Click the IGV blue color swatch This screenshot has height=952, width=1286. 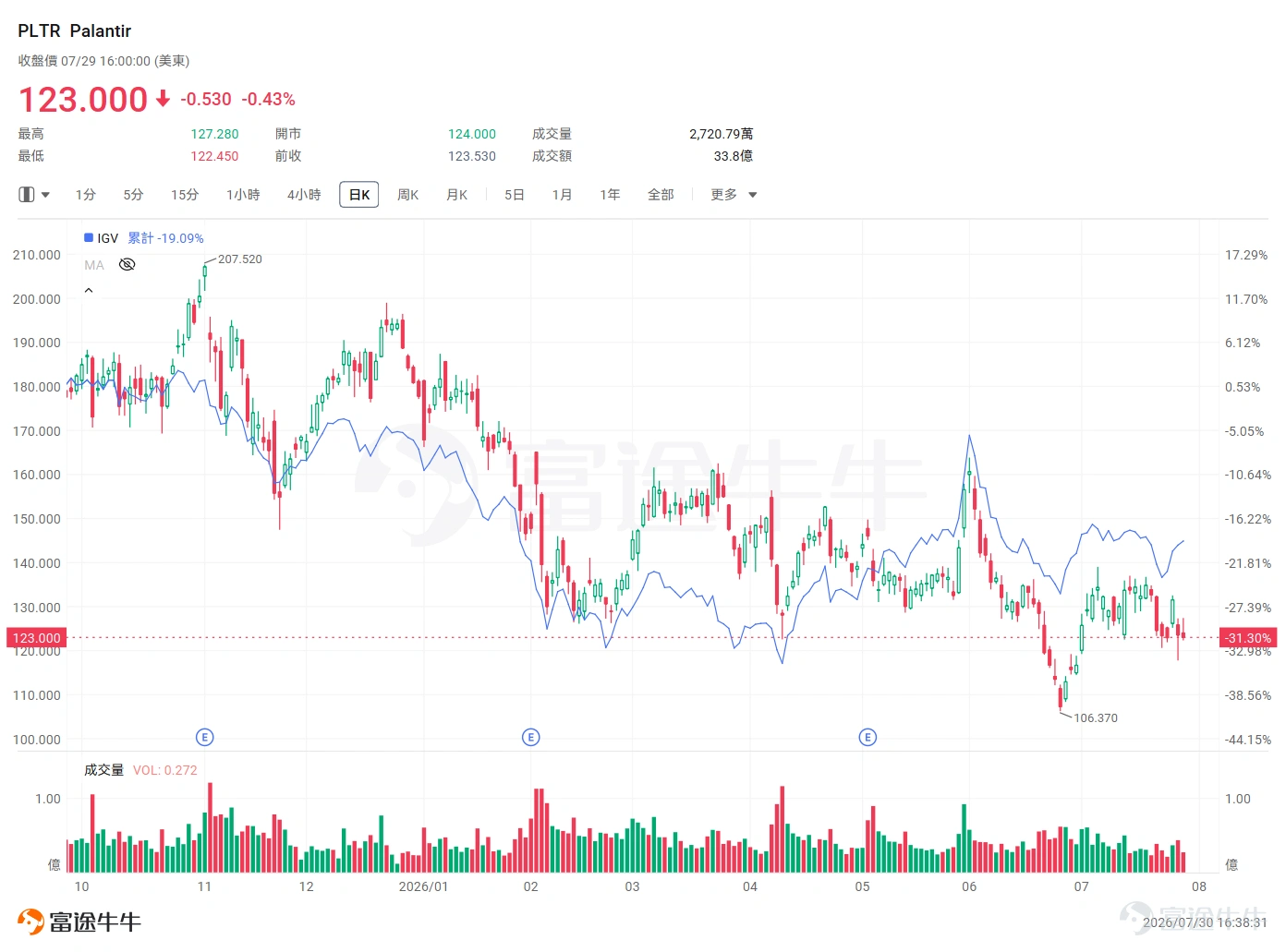(x=89, y=237)
